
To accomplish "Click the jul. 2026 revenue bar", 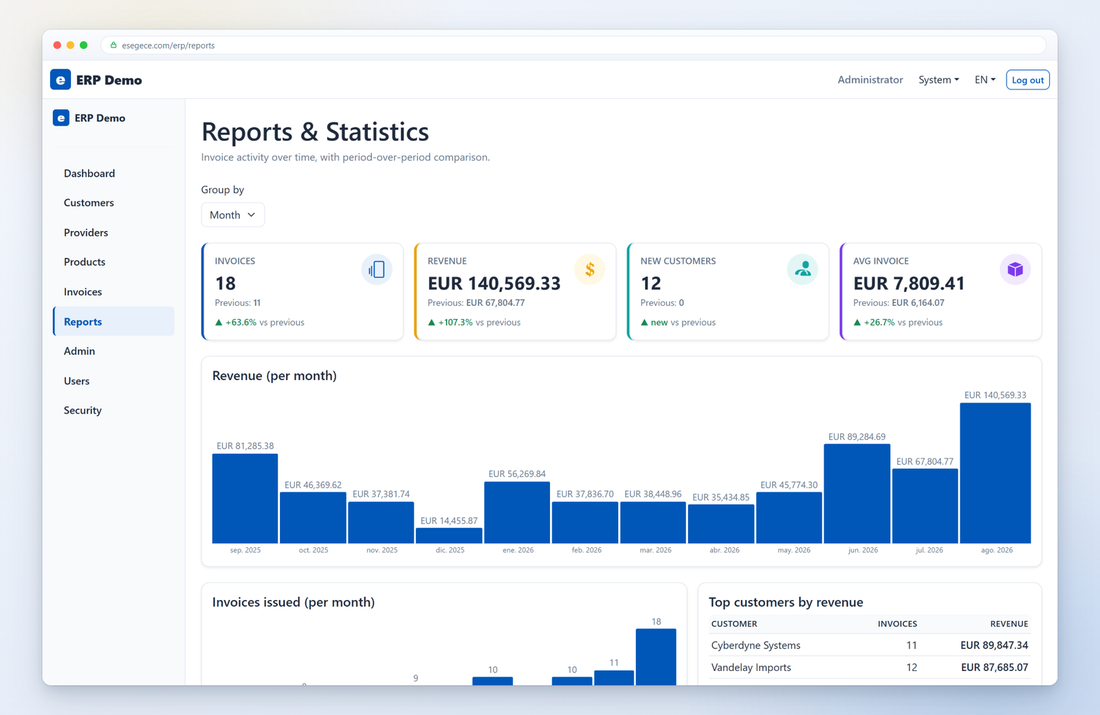I will [925, 506].
